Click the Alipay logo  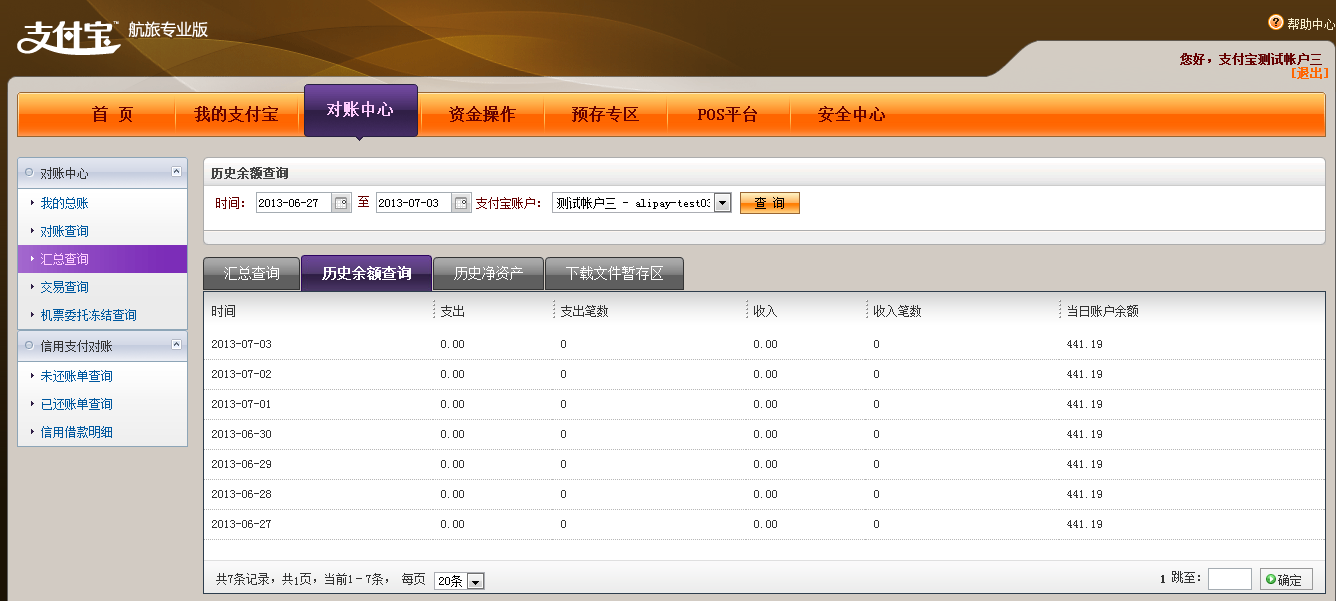tap(68, 36)
